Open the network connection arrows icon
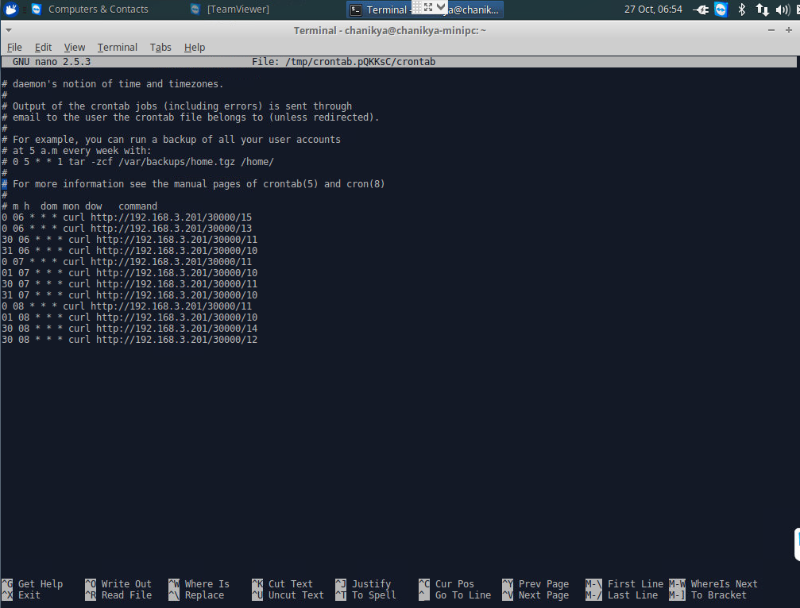800x608 pixels. (762, 9)
